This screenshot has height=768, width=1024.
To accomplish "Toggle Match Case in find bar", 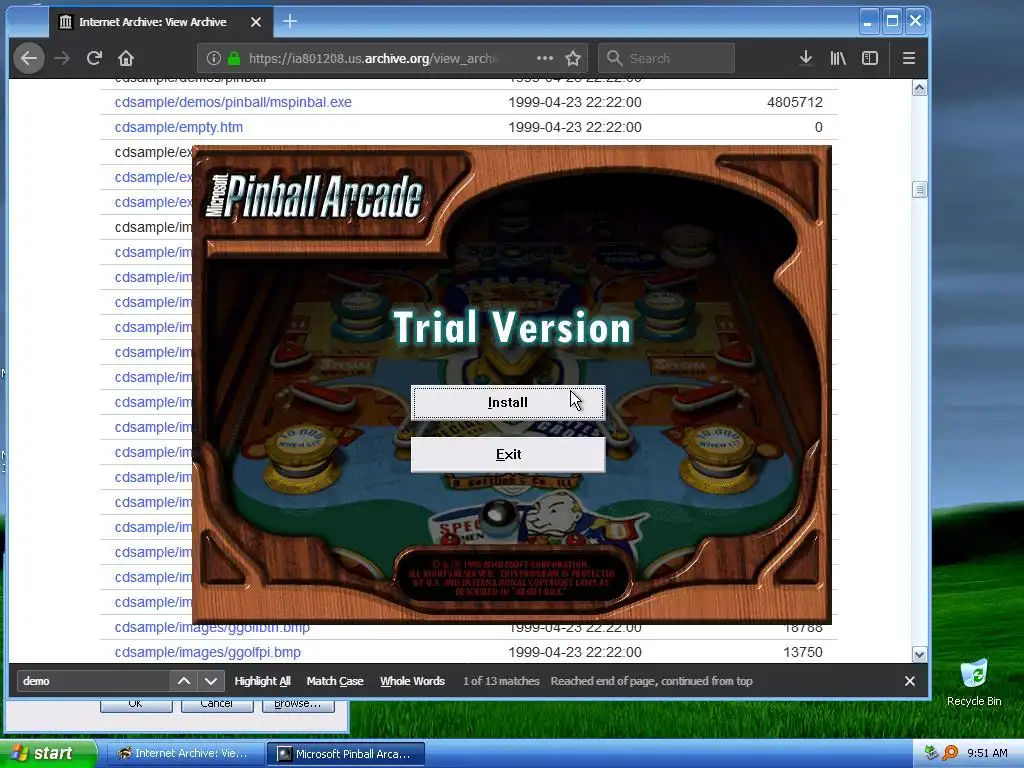I will coord(335,681).
